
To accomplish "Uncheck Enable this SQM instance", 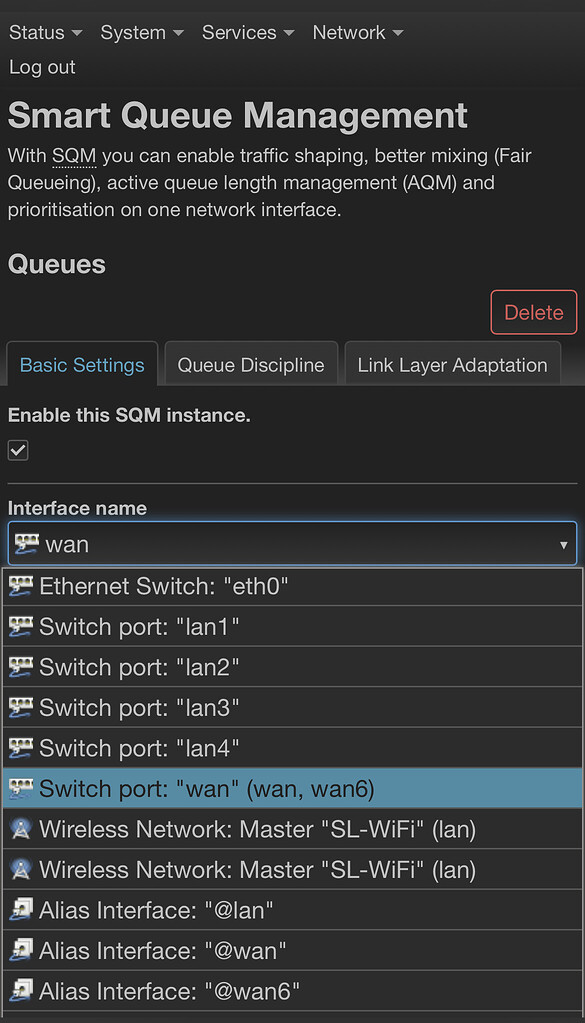I will click(17, 450).
